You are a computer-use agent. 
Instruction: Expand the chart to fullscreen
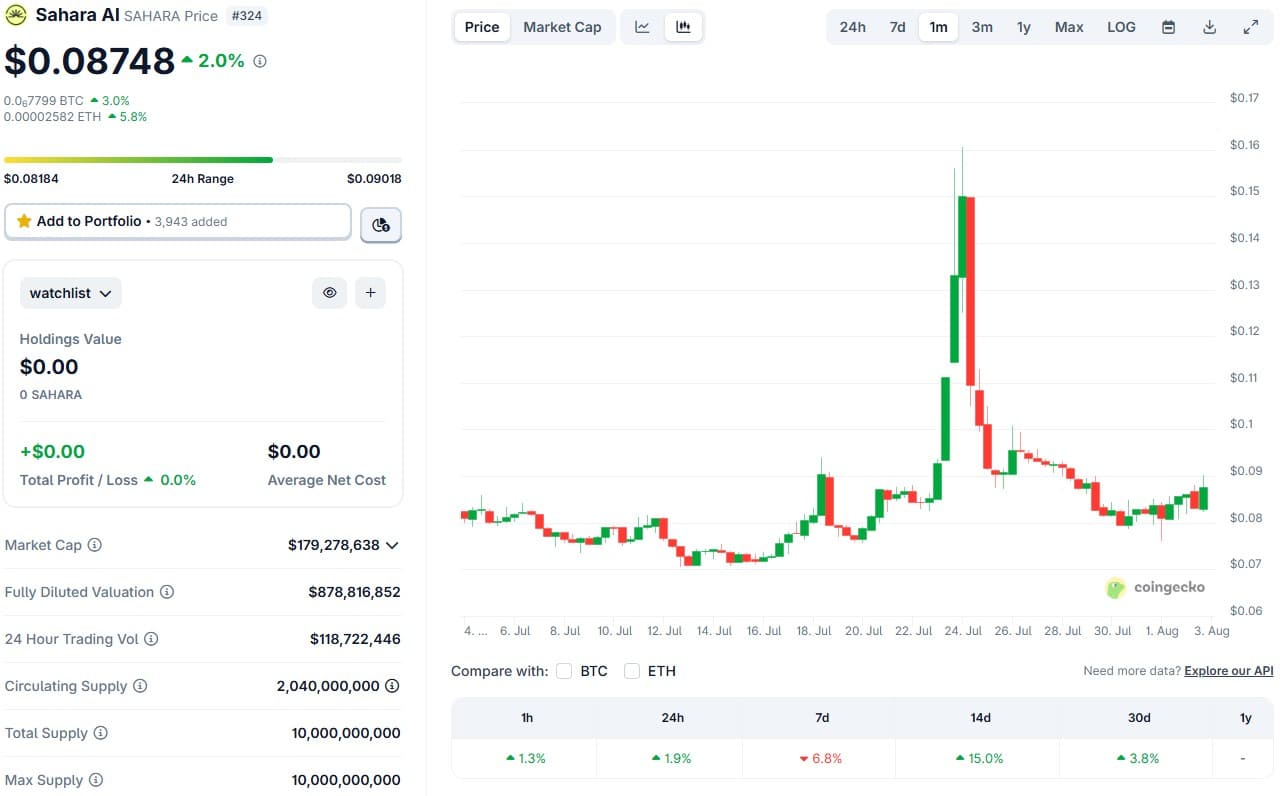point(1251,27)
